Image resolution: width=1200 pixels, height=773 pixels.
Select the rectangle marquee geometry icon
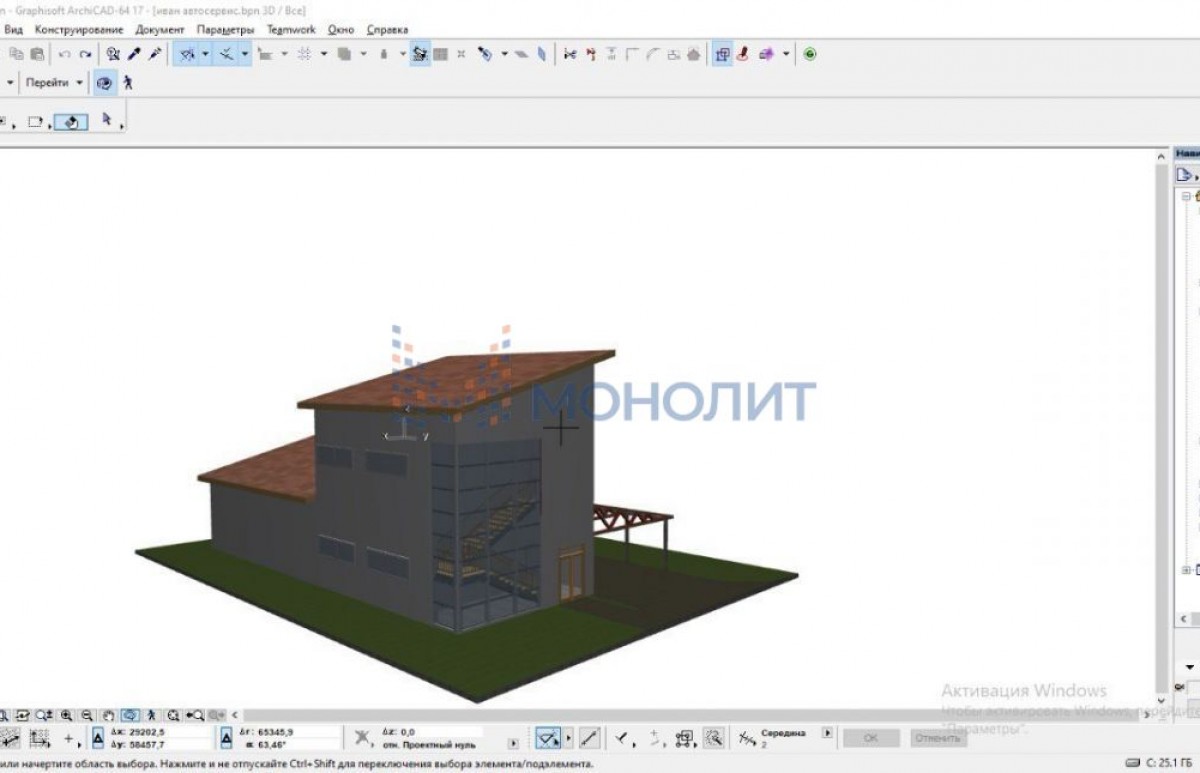[35, 122]
